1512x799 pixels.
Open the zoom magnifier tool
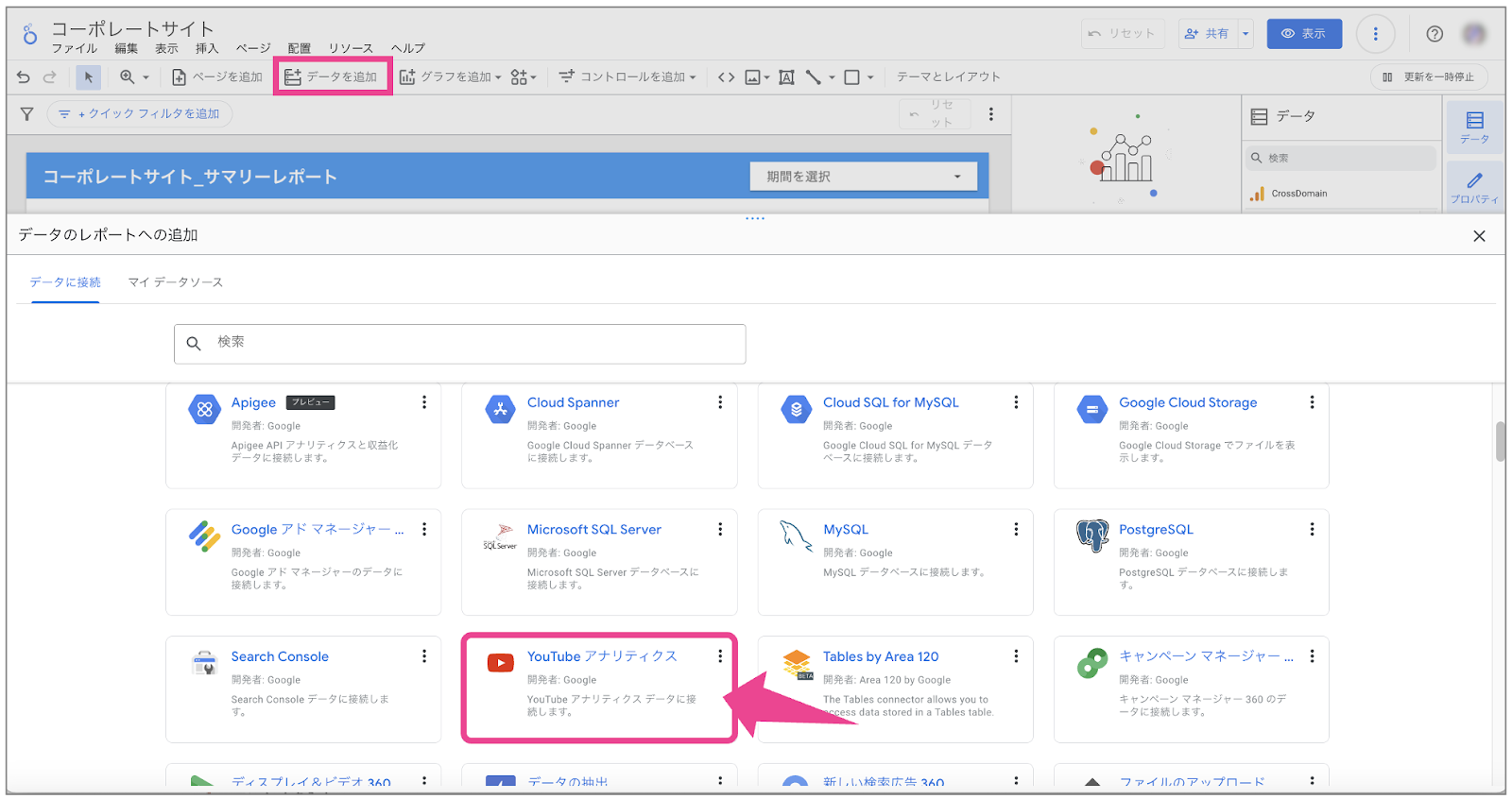click(x=127, y=77)
